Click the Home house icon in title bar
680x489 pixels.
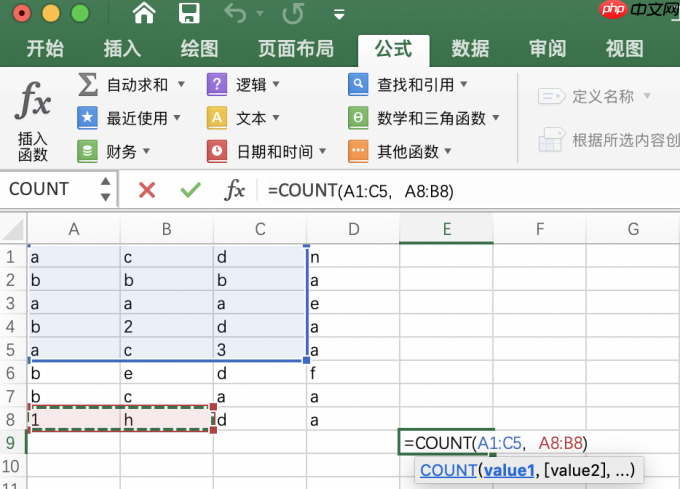[144, 13]
